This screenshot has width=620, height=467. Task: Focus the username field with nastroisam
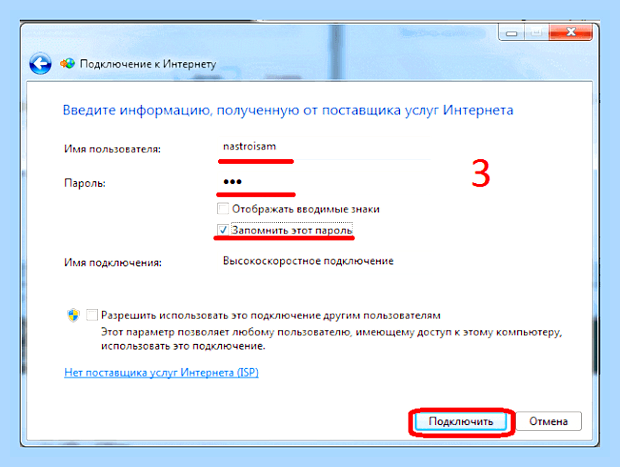click(324, 147)
